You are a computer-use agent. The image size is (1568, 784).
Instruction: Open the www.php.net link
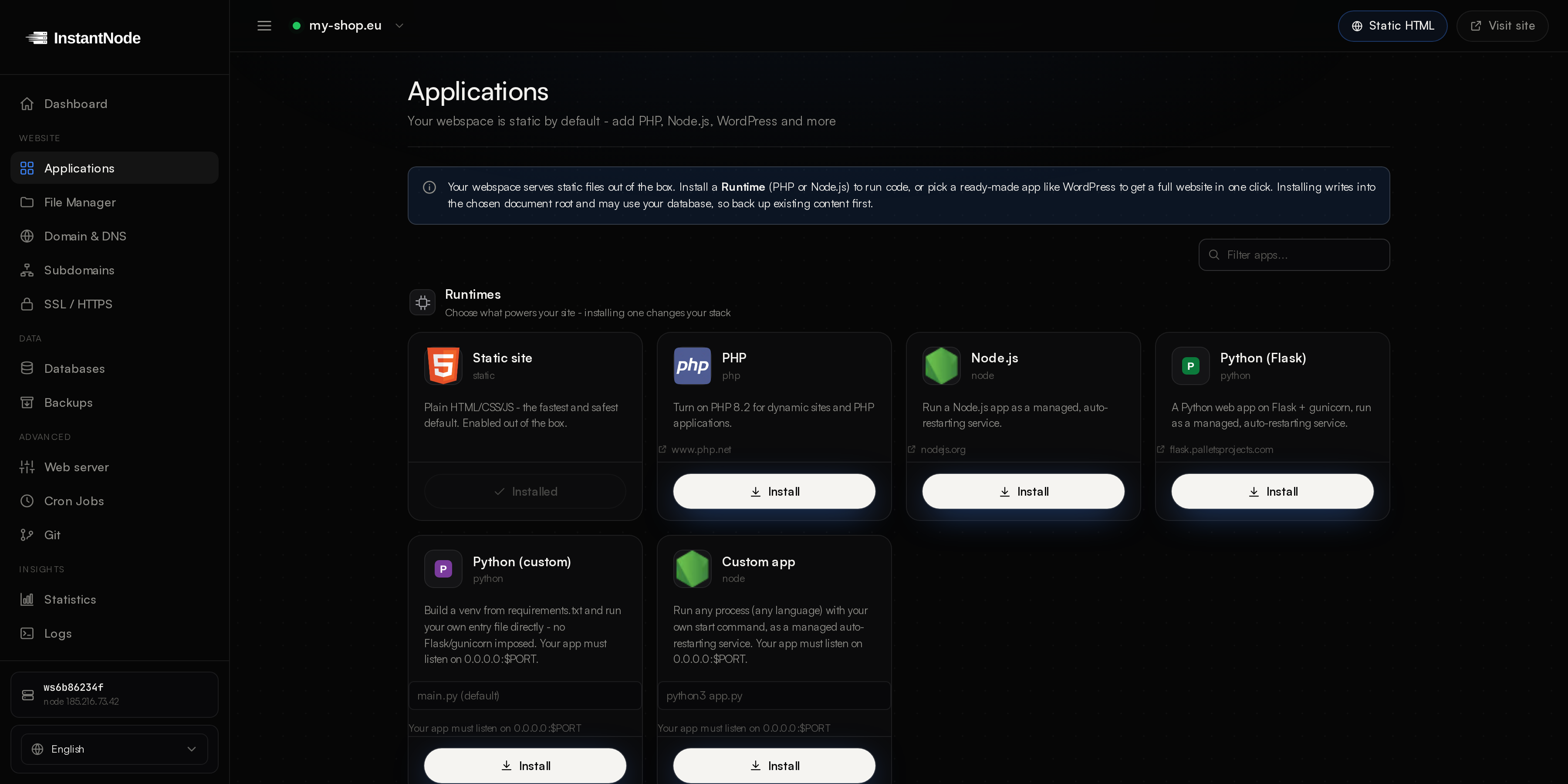(x=695, y=449)
